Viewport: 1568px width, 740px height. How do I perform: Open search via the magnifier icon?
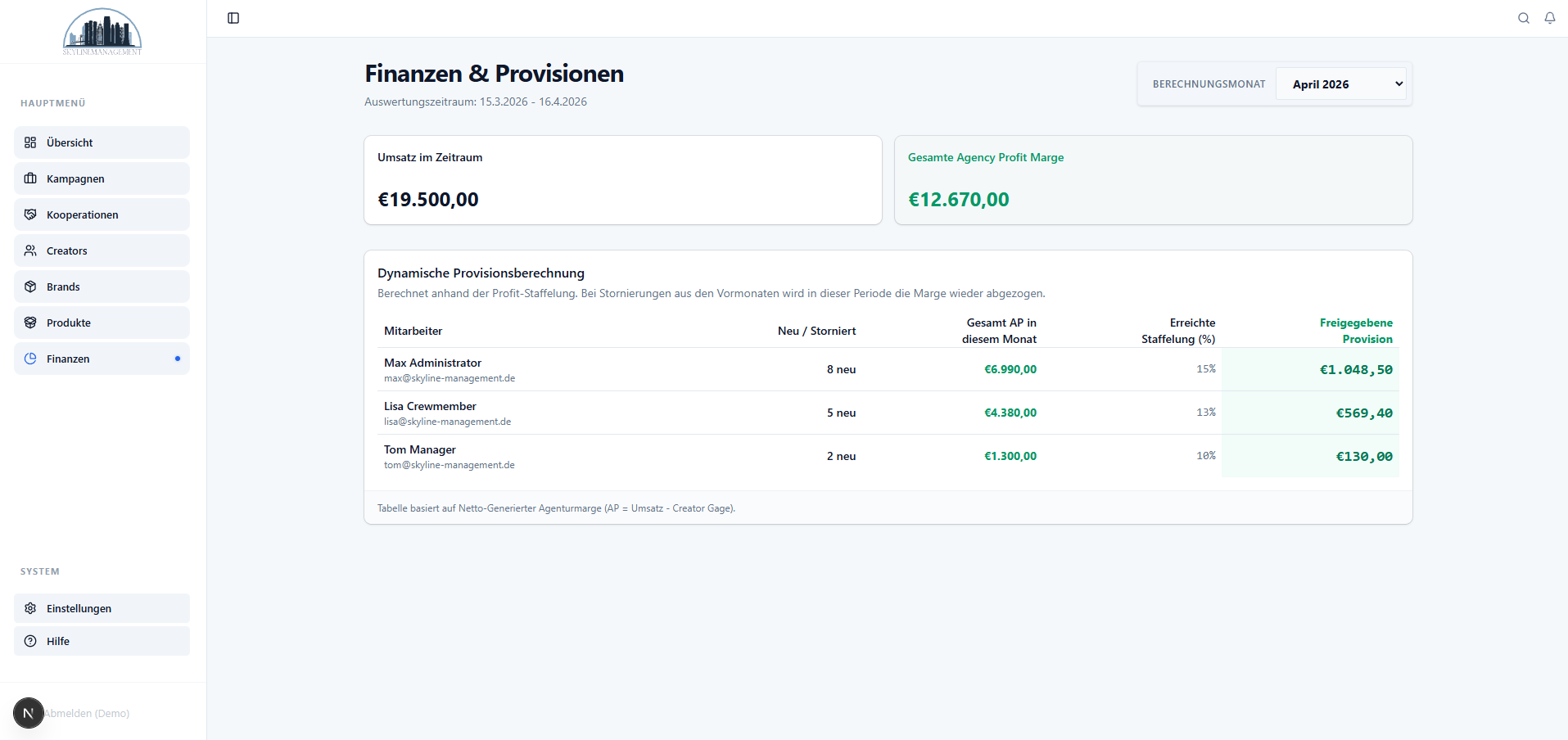coord(1524,17)
